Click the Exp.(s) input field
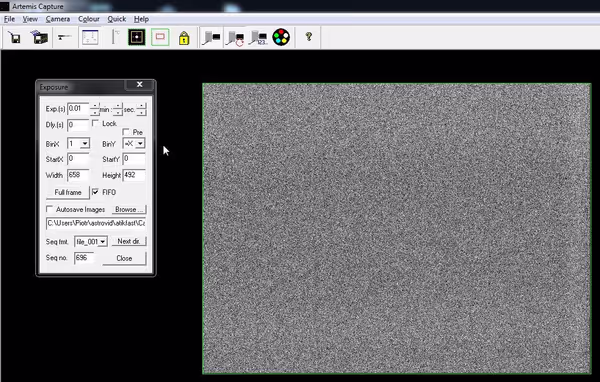 pyautogui.click(x=78, y=109)
